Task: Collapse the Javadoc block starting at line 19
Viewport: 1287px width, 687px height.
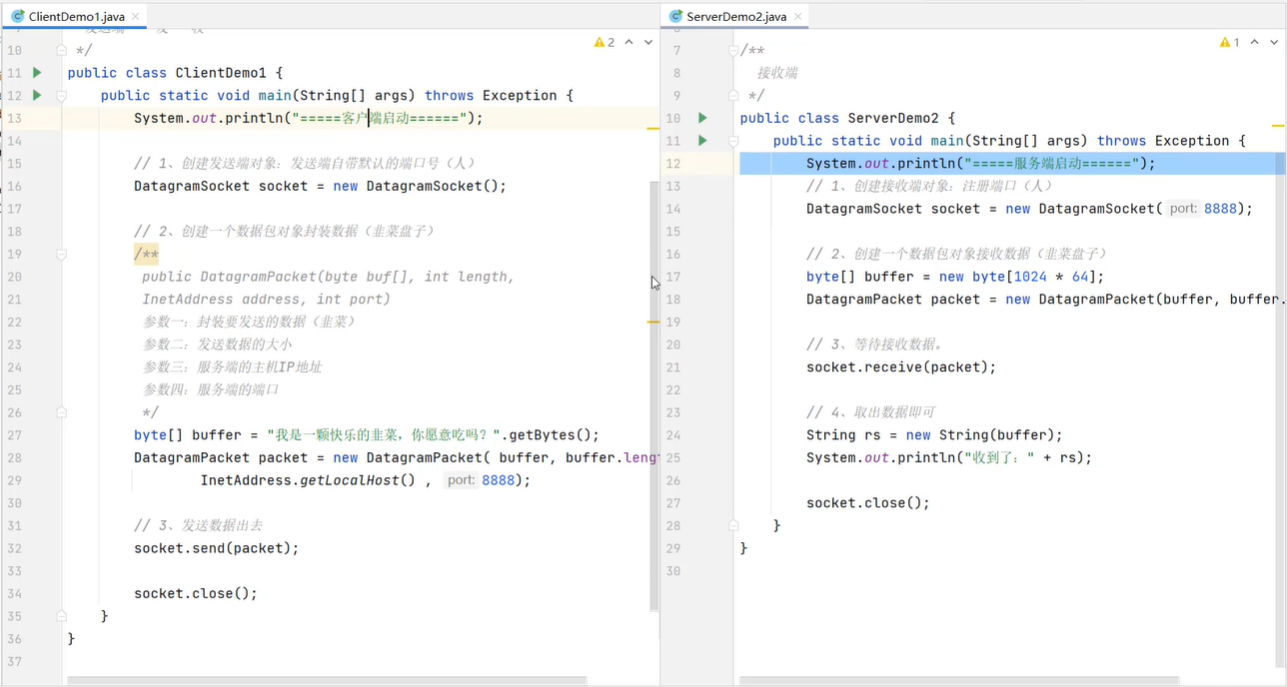Action: click(x=61, y=254)
